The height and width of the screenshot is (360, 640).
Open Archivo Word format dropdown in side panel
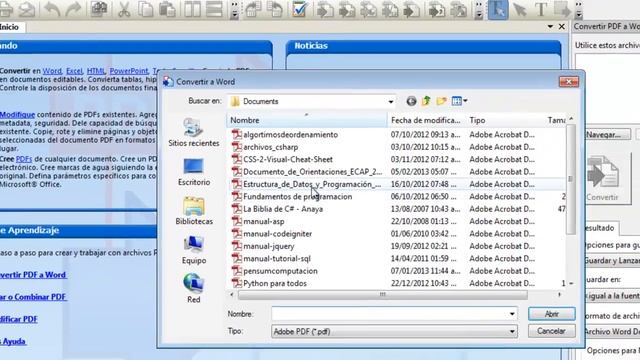coord(612,331)
